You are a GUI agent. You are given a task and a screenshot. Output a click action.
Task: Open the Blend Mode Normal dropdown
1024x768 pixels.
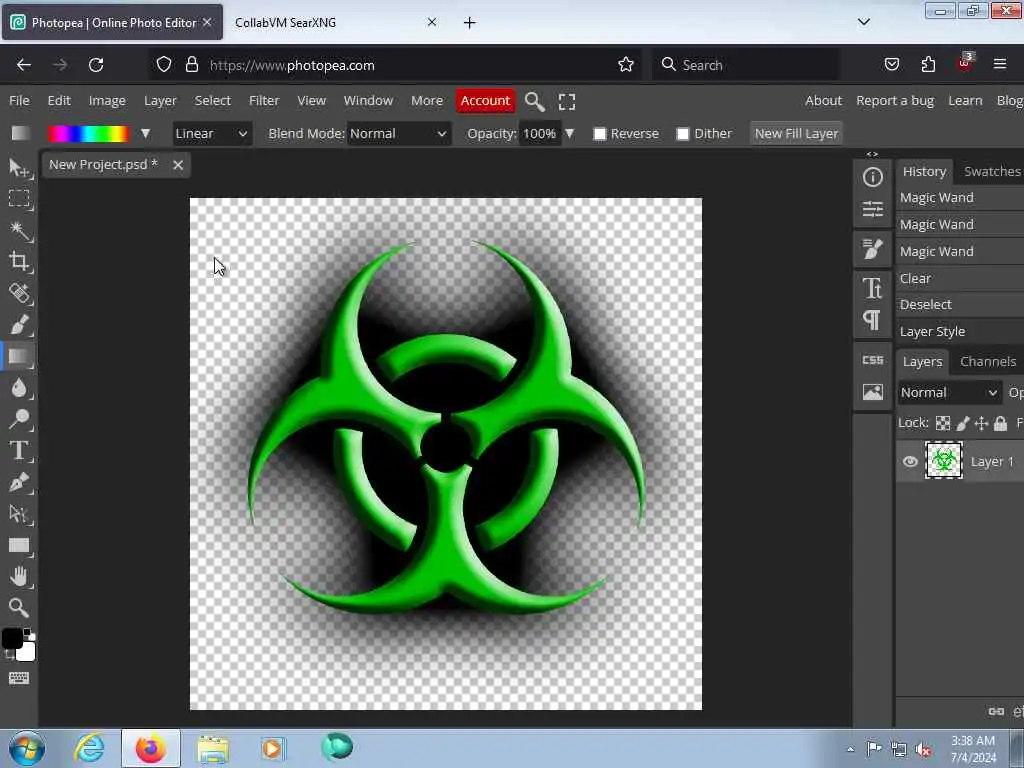click(398, 134)
